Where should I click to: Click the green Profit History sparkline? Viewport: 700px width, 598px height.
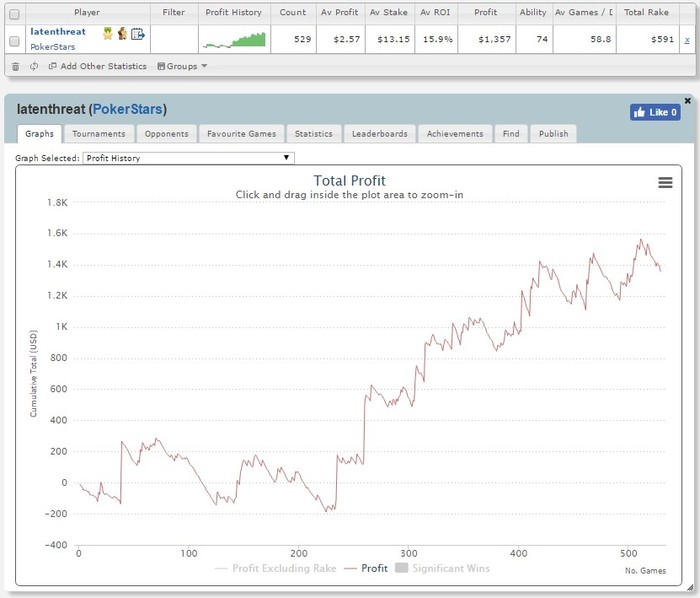[234, 40]
